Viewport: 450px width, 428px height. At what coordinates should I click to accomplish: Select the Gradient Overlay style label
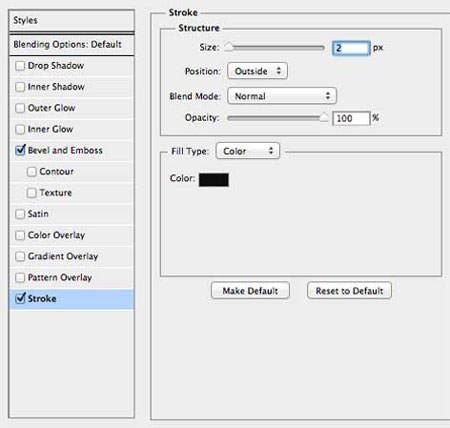pos(63,256)
